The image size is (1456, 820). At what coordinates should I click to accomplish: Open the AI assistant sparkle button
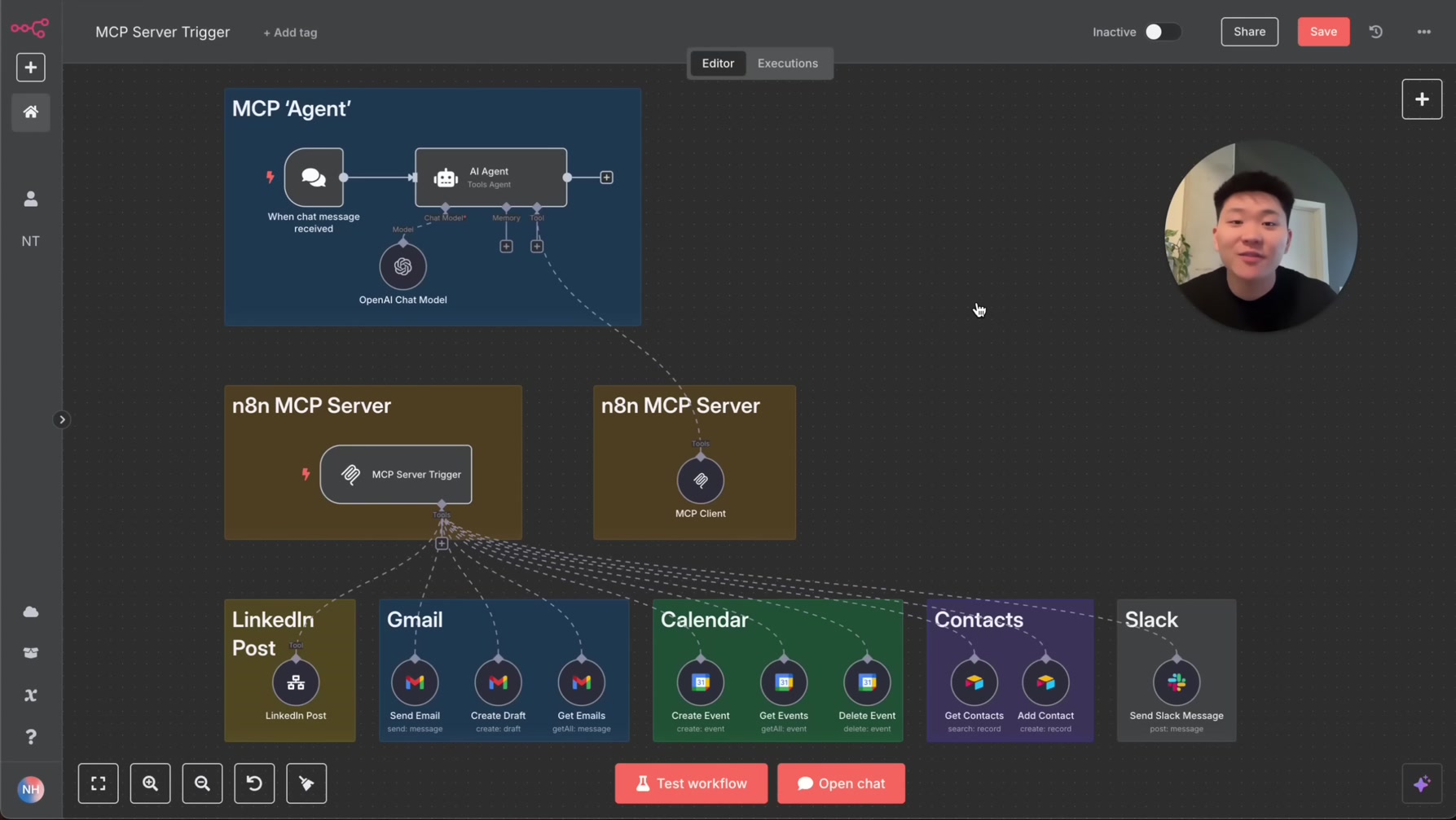pos(1422,783)
